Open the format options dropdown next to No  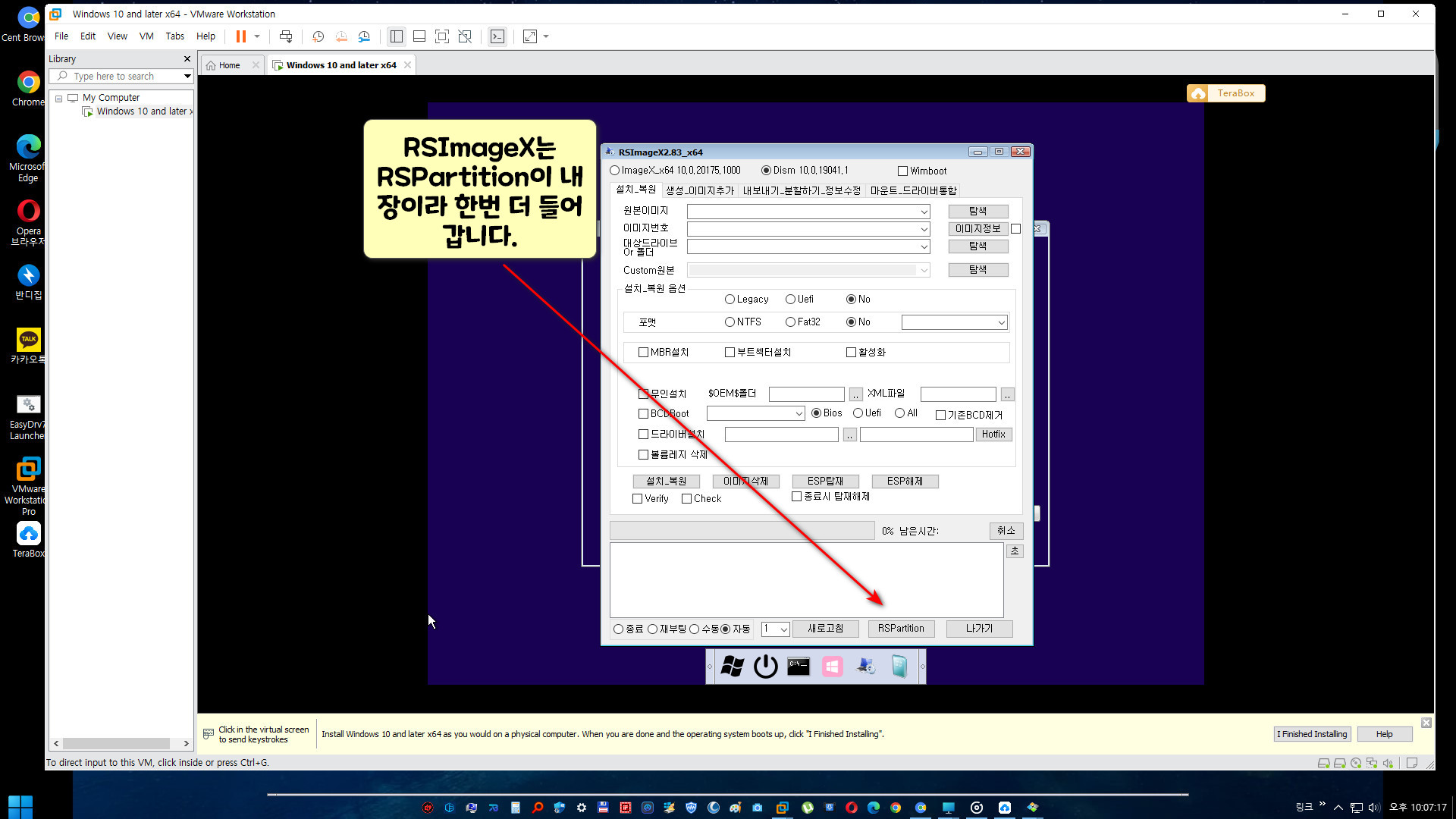1000,323
